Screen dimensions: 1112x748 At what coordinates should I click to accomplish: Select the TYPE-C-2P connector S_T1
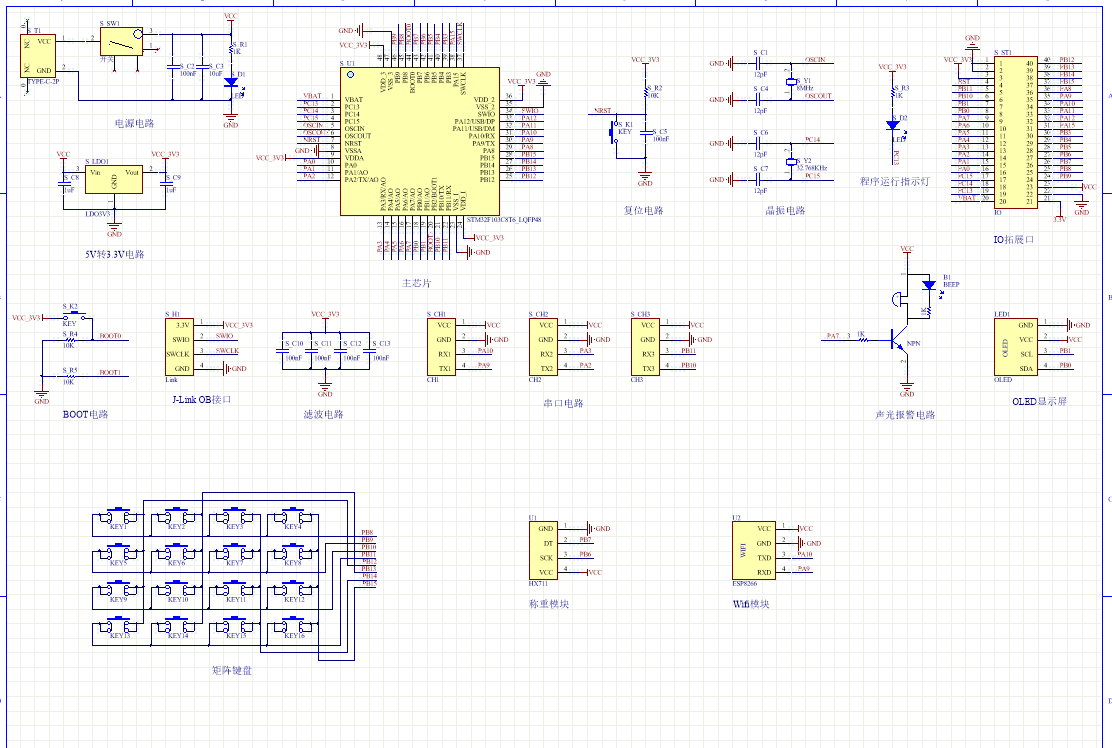point(39,56)
